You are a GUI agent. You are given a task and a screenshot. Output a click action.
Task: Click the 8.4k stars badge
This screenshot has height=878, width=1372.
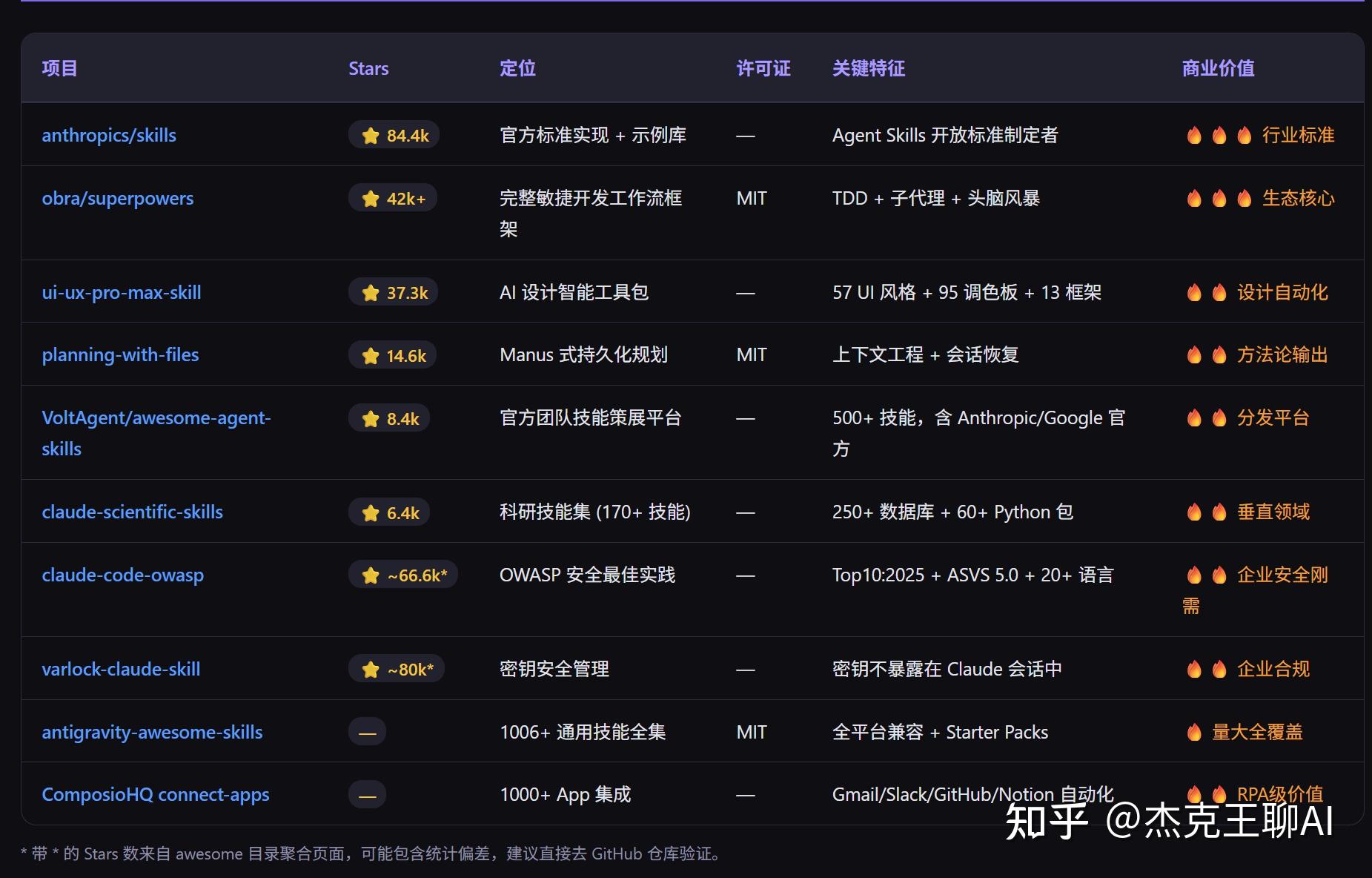click(389, 418)
